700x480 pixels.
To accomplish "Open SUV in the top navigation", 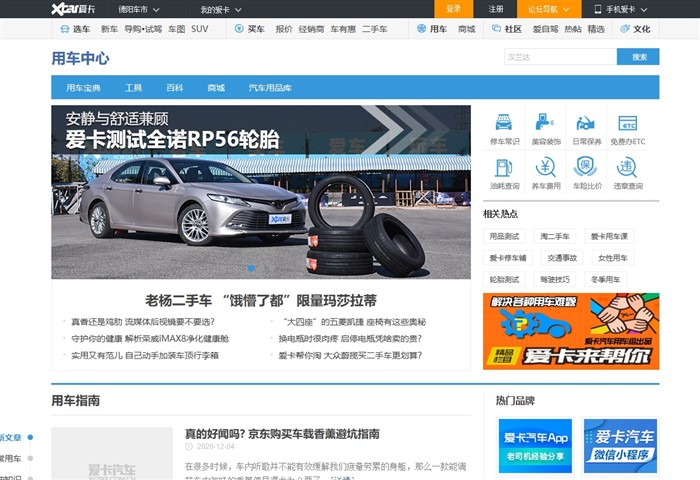I will (200, 29).
